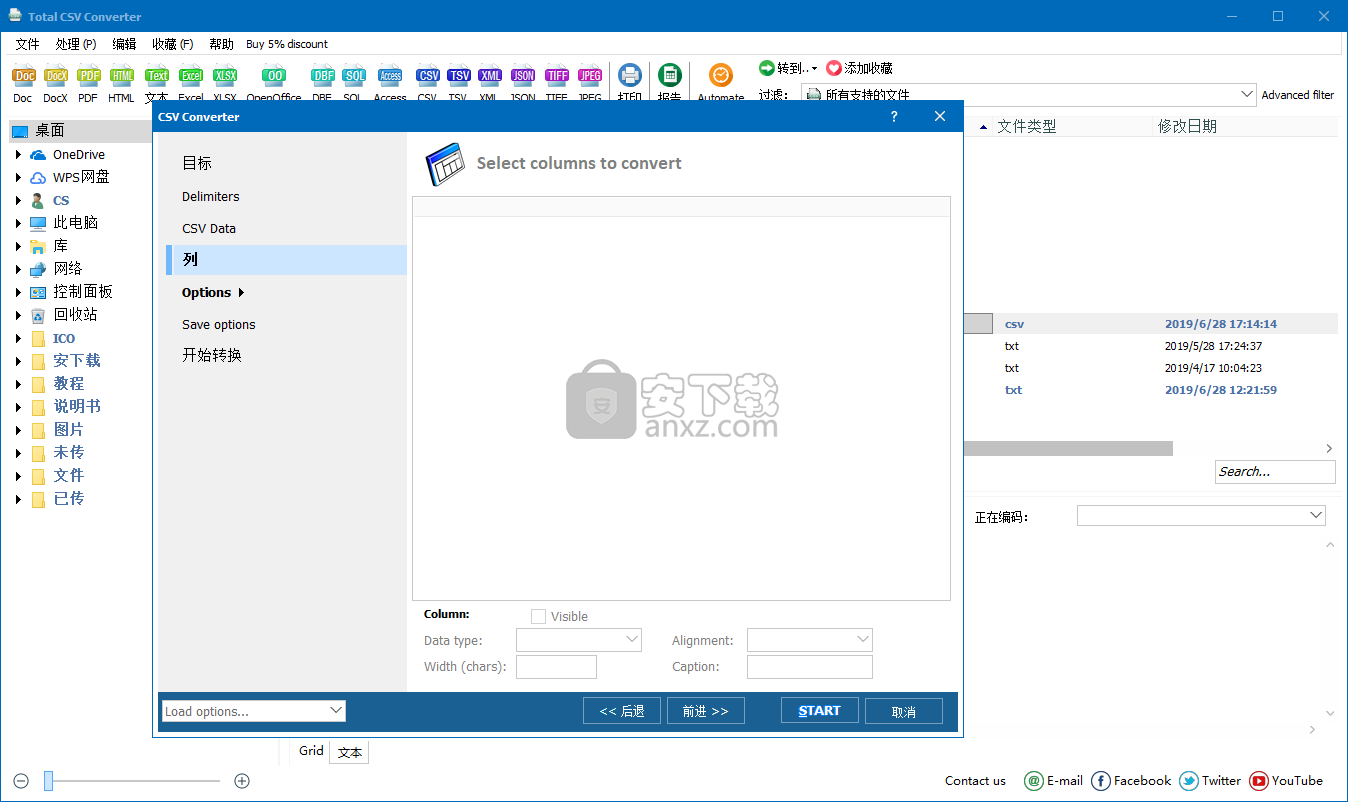Visit the Facebook page link
Screen dimensions: 1348x802
coord(1131,781)
